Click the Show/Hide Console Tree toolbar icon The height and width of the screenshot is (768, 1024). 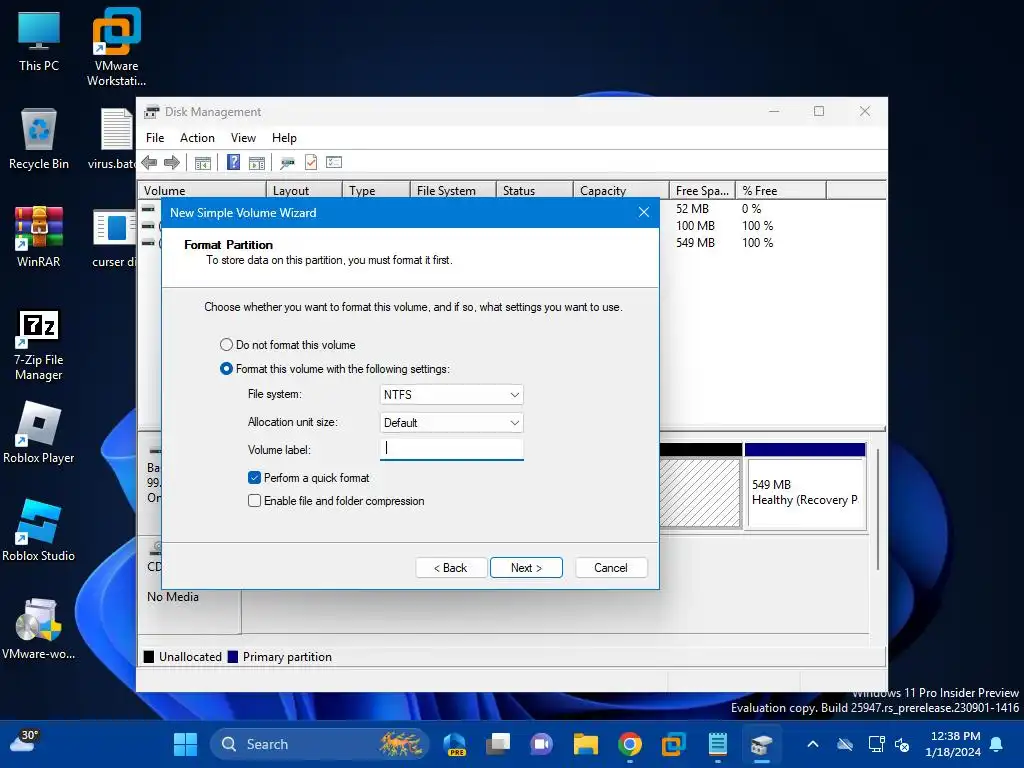(203, 163)
